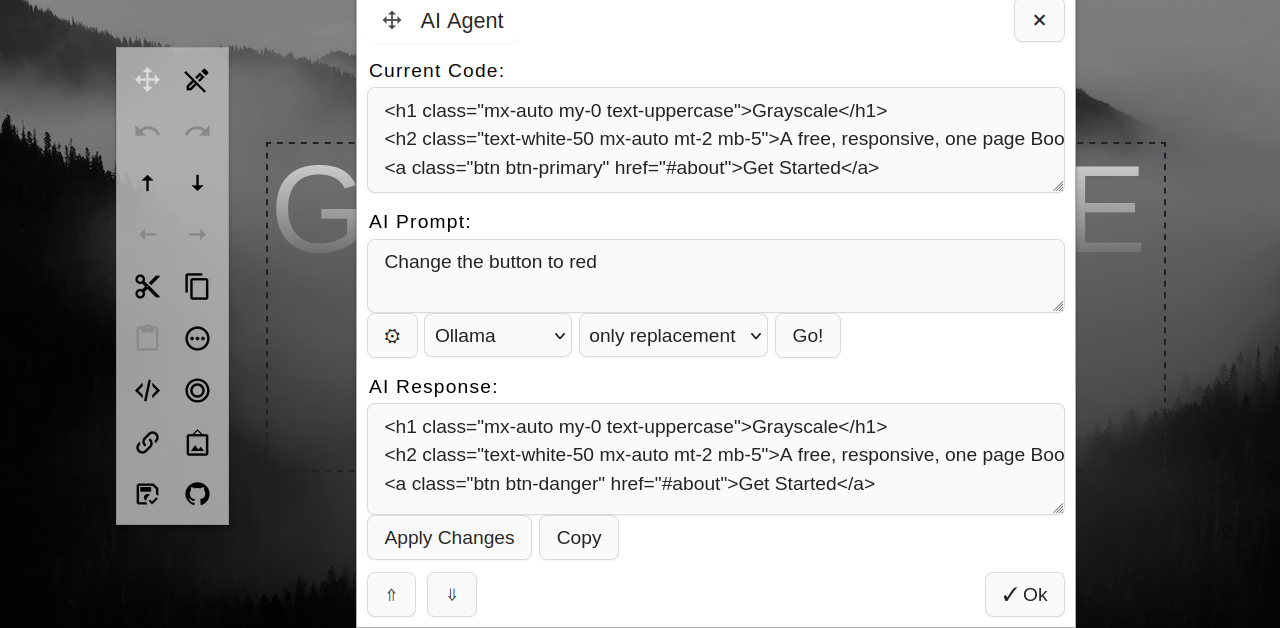Open the Ollama model dropdown
1280x628 pixels.
click(x=497, y=335)
